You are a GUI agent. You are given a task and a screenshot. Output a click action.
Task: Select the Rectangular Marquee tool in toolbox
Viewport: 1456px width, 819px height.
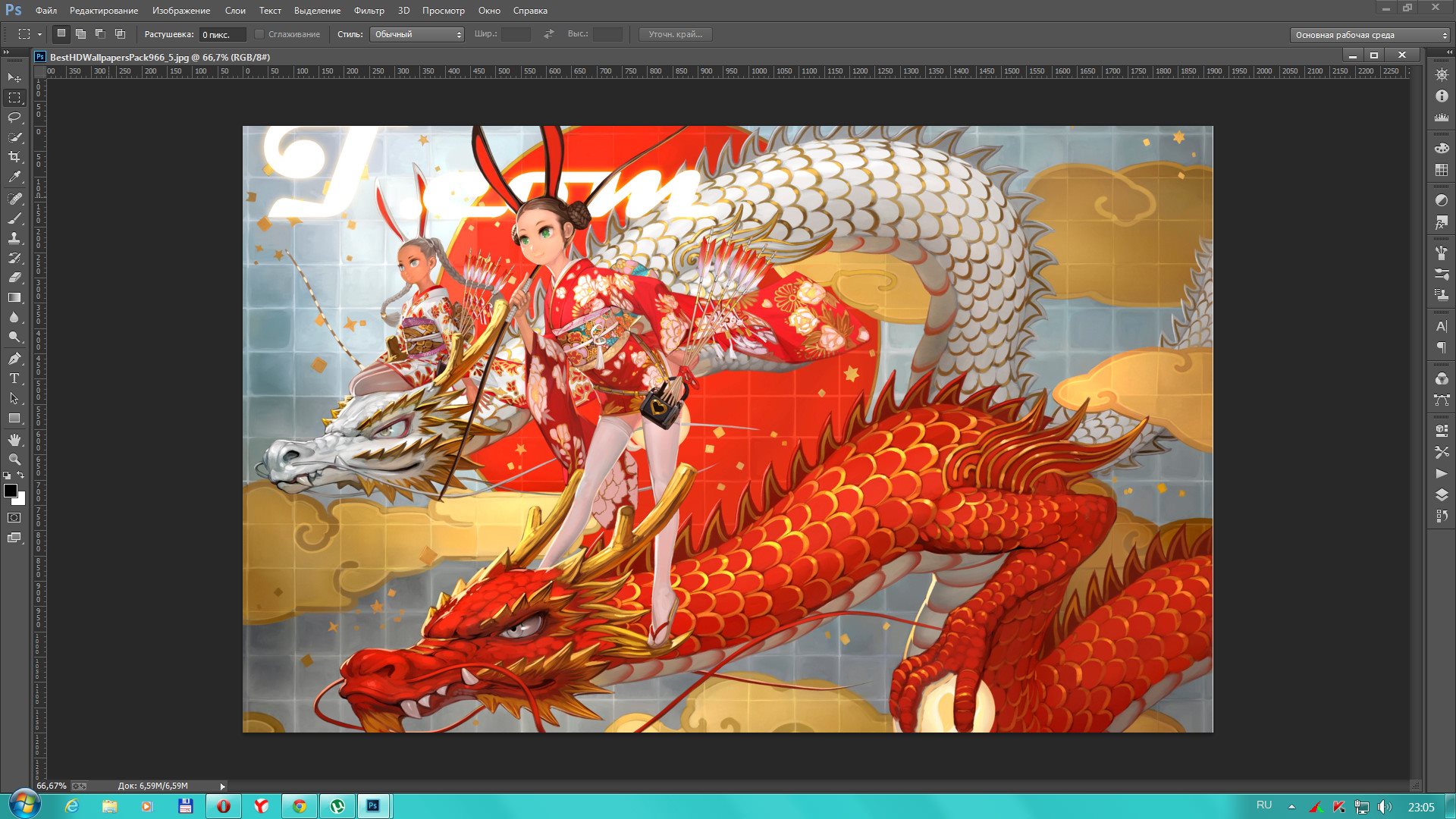tap(14, 98)
